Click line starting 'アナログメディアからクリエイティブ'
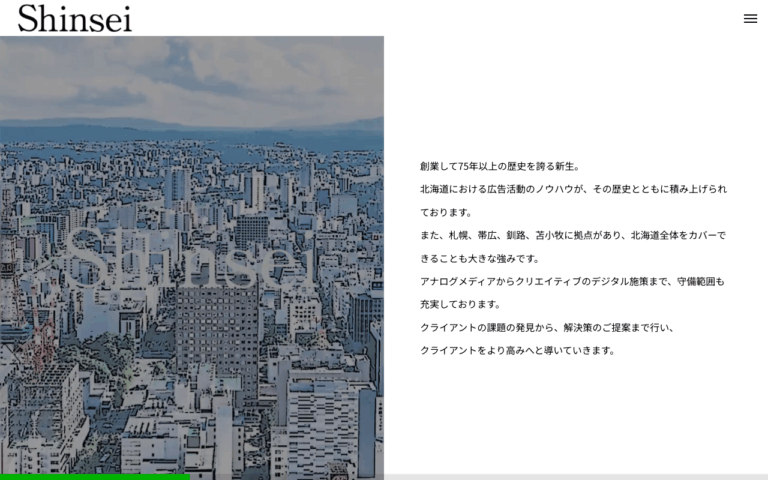The width and height of the screenshot is (768, 480). pos(572,282)
